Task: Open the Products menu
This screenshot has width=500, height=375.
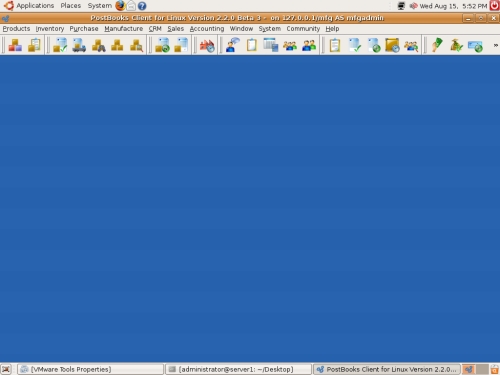Action: click(x=16, y=29)
